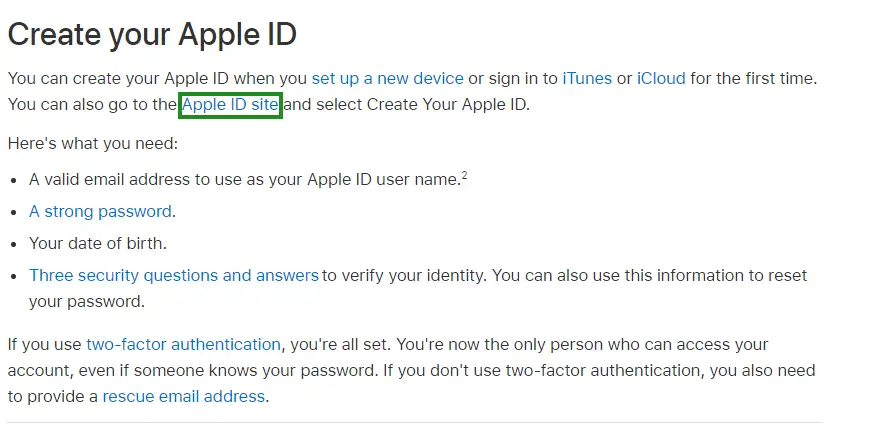Image resolution: width=882 pixels, height=425 pixels.
Task: Open the 'set up a new device' link
Action: [x=388, y=78]
